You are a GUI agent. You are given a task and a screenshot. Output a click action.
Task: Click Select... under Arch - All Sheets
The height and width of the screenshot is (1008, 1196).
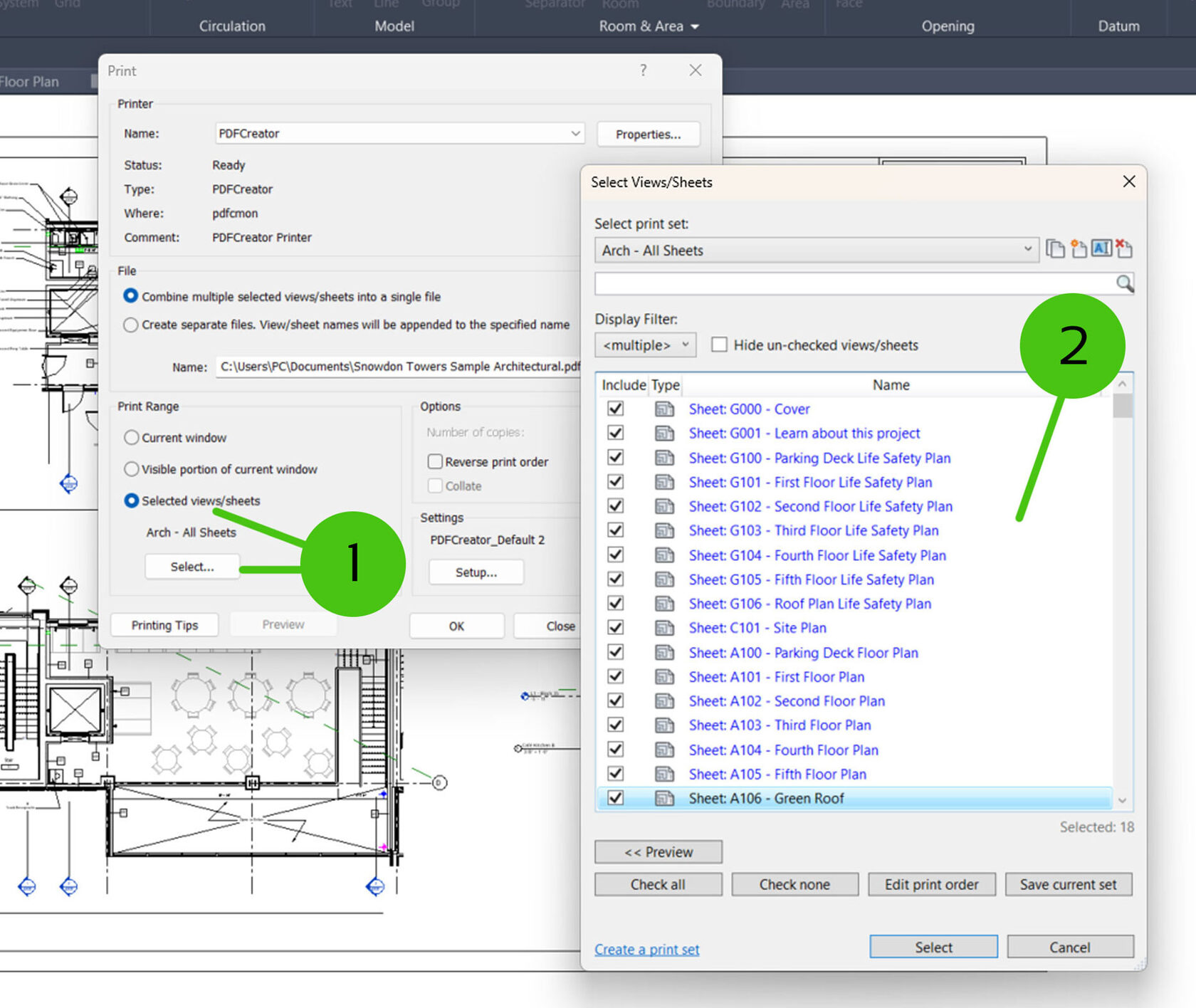tap(192, 567)
